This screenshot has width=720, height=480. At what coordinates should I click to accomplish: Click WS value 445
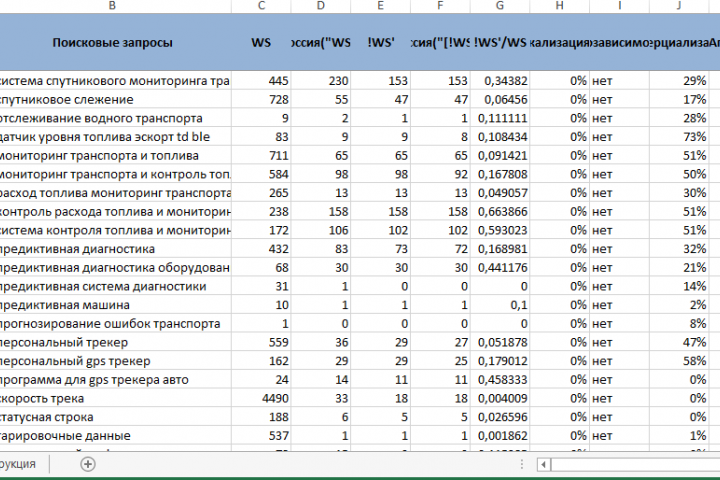(261, 81)
